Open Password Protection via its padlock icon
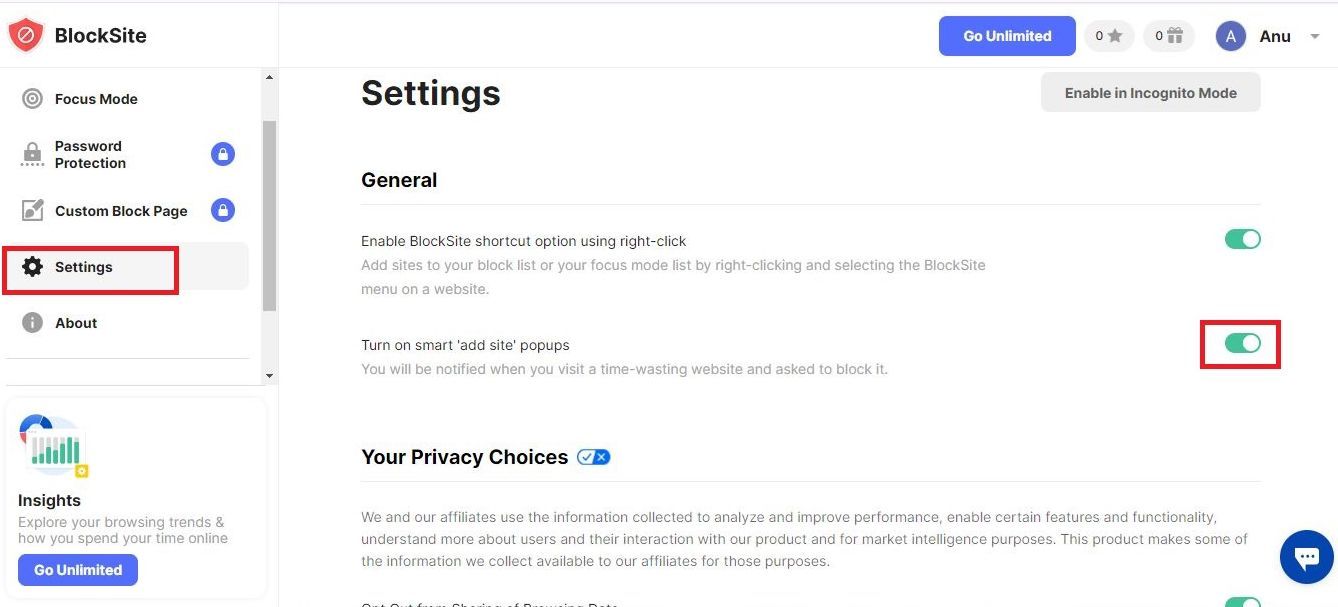This screenshot has width=1338, height=607. 222,154
